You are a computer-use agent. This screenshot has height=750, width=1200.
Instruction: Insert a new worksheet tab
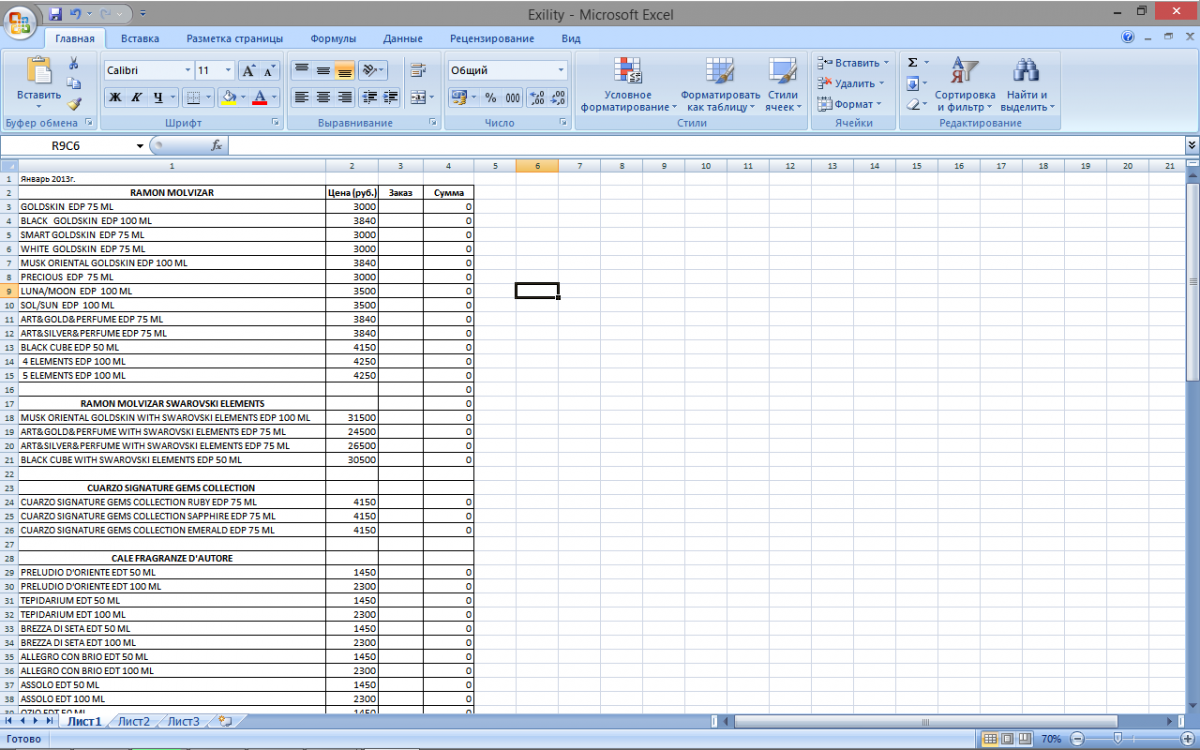coord(224,721)
